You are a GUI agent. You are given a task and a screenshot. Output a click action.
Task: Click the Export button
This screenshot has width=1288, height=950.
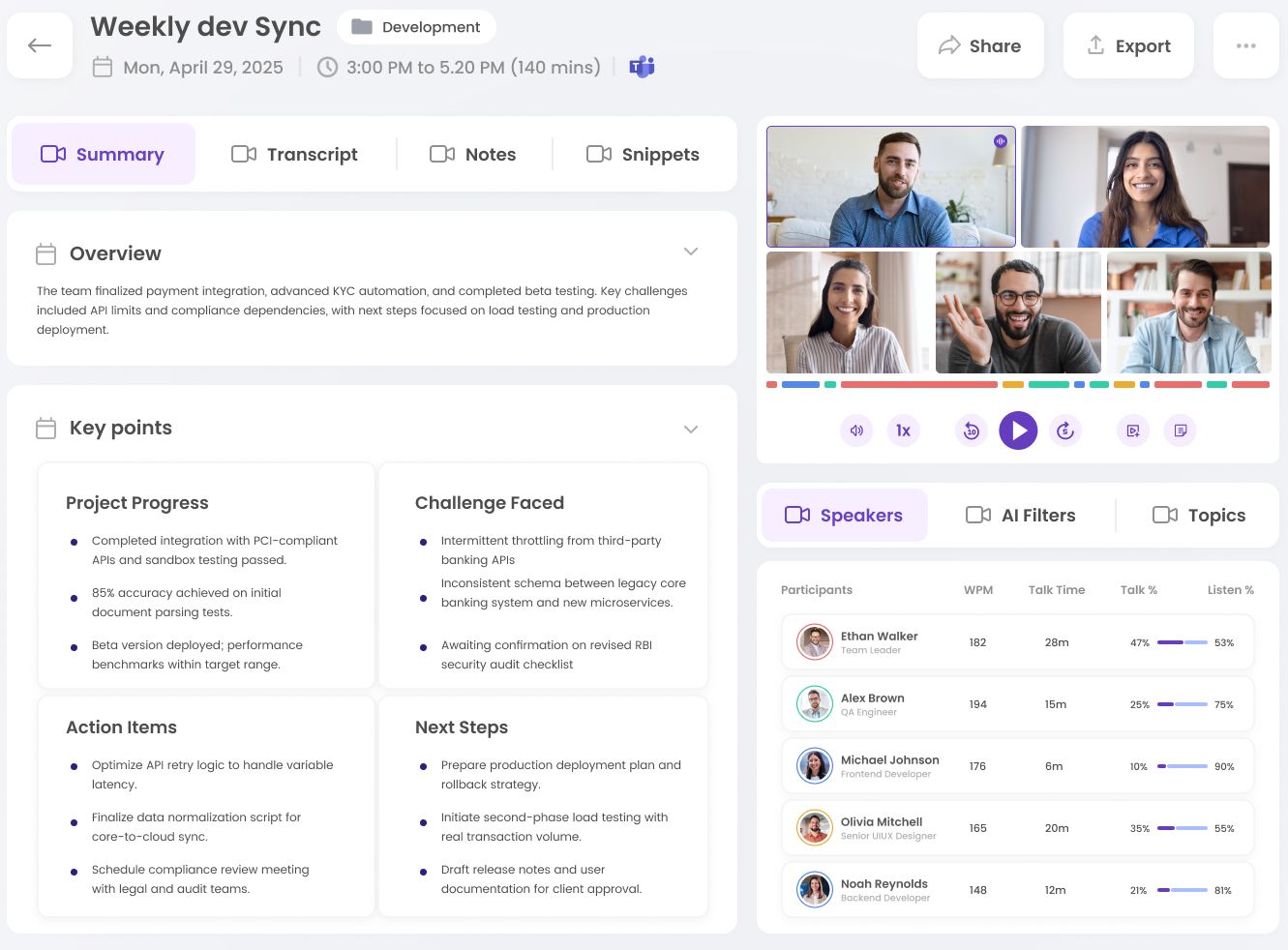point(1128,45)
